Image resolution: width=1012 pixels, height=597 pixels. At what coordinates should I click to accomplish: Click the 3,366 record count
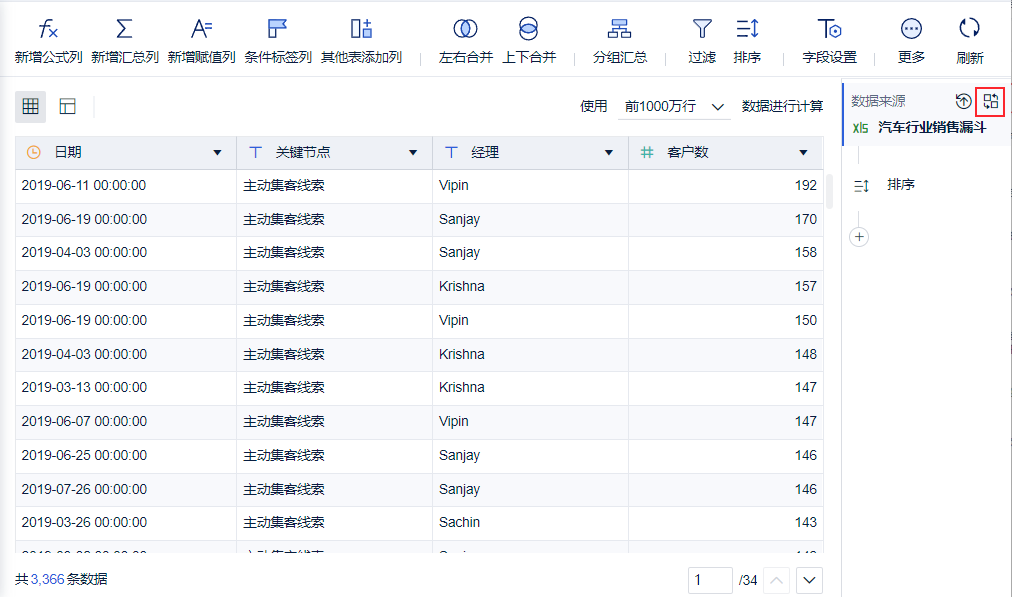47,579
